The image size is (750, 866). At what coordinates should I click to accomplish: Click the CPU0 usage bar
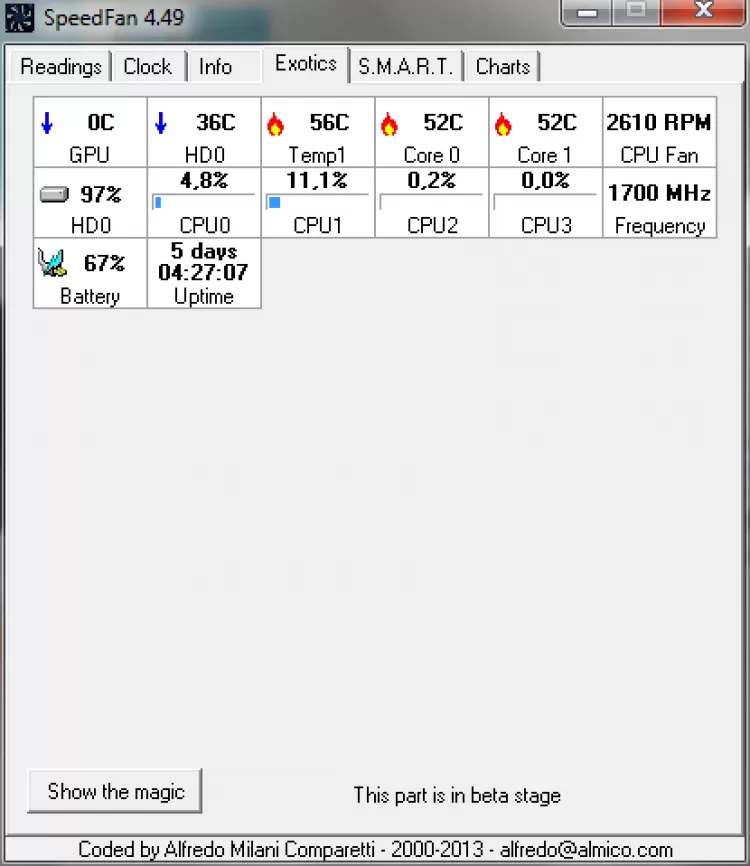pyautogui.click(x=204, y=202)
